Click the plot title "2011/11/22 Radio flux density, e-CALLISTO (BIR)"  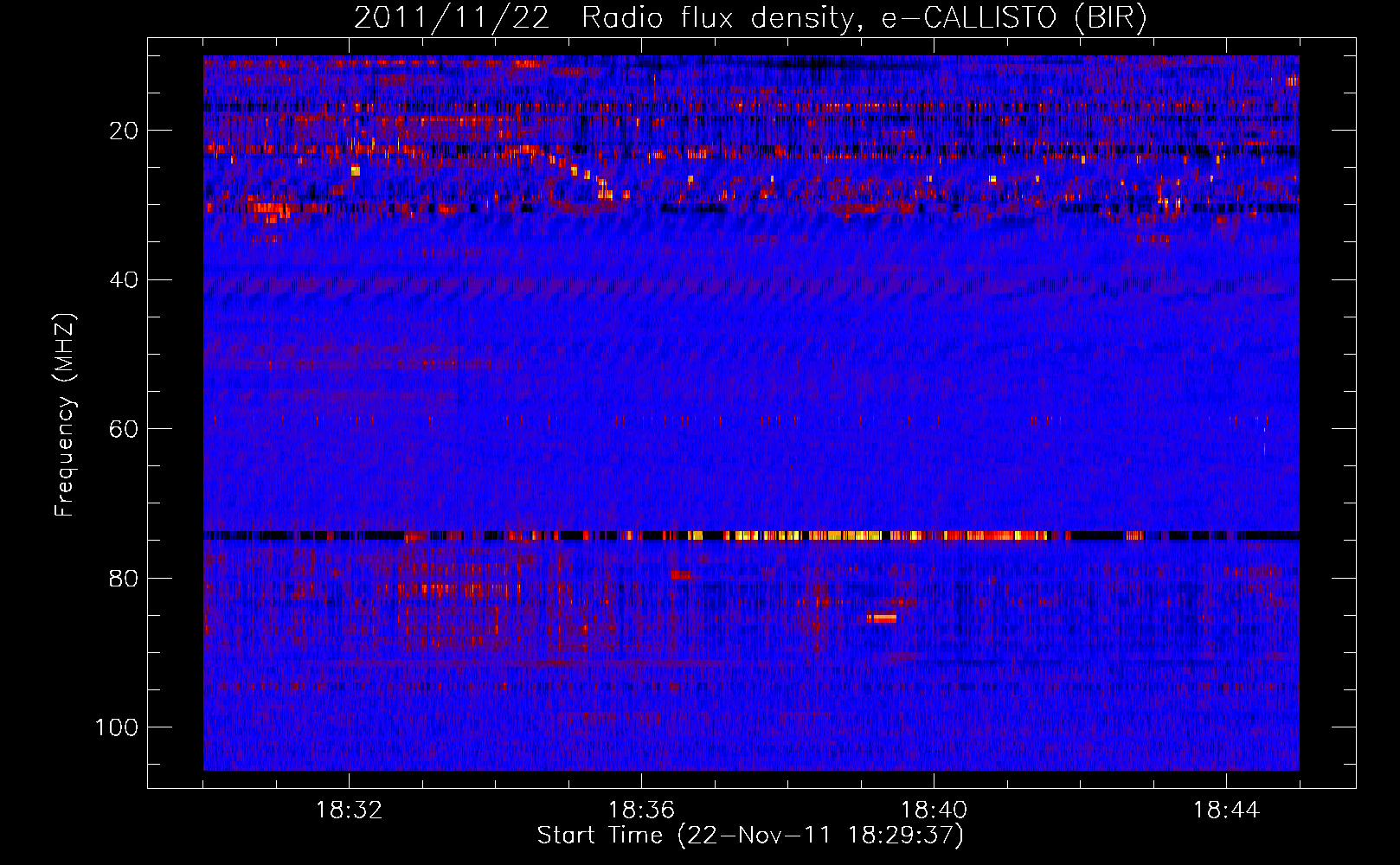pyautogui.click(x=750, y=18)
